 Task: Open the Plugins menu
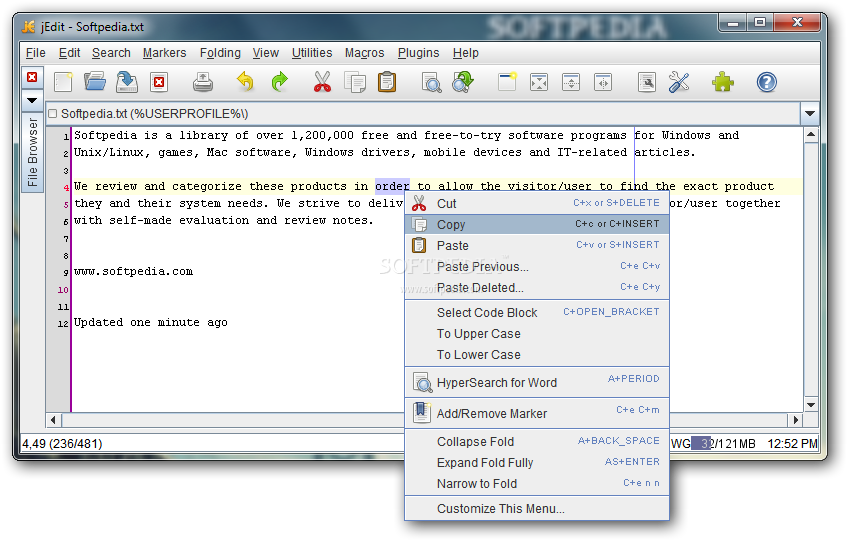(x=419, y=53)
